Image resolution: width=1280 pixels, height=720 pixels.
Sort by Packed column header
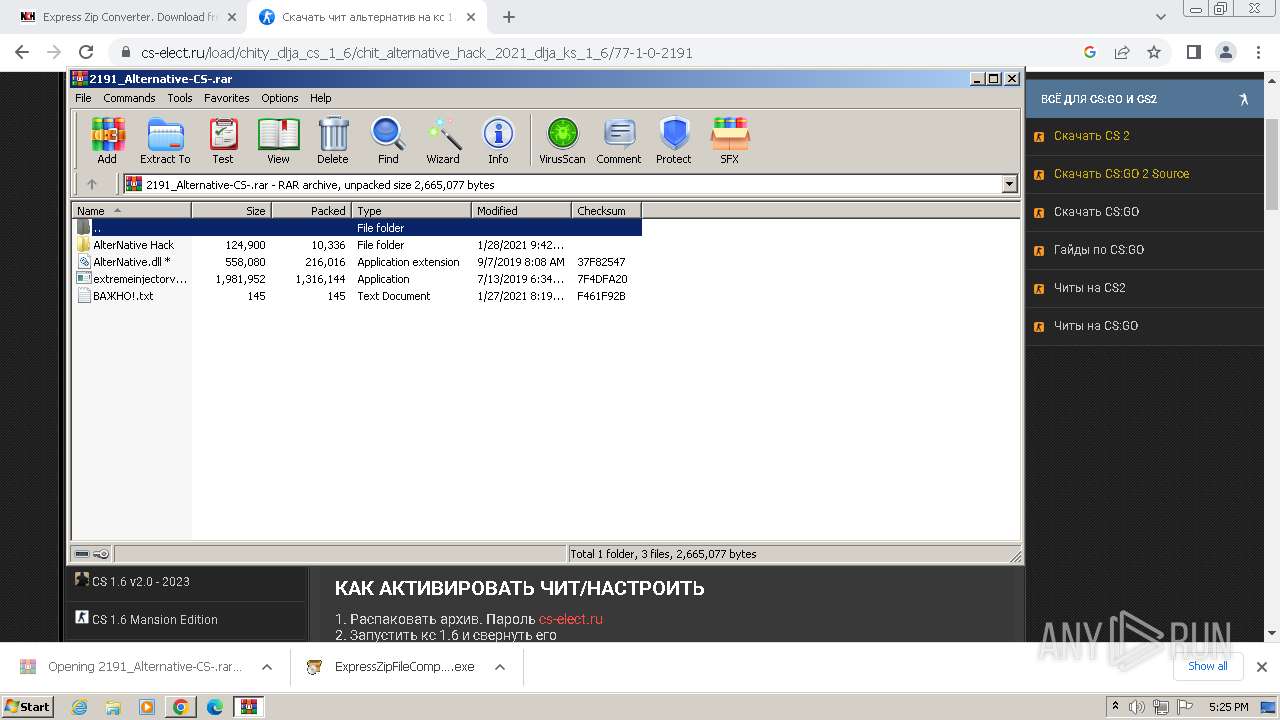point(311,210)
